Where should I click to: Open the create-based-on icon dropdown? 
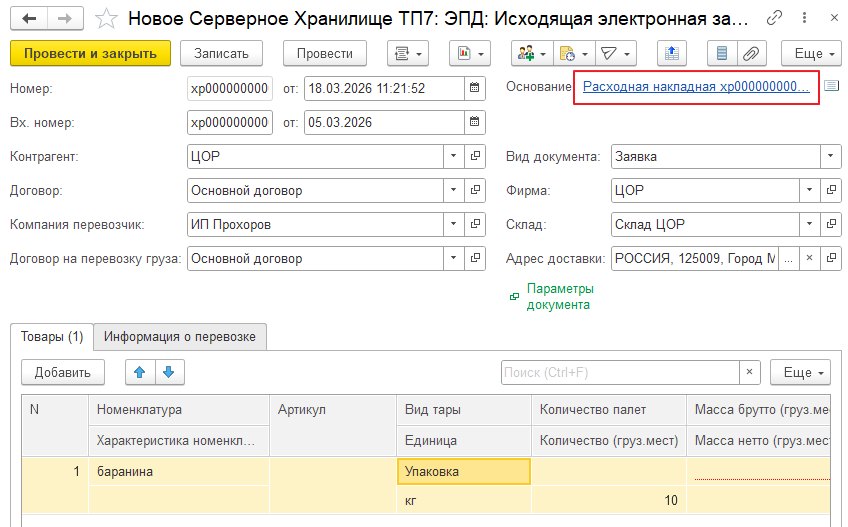(x=574, y=54)
